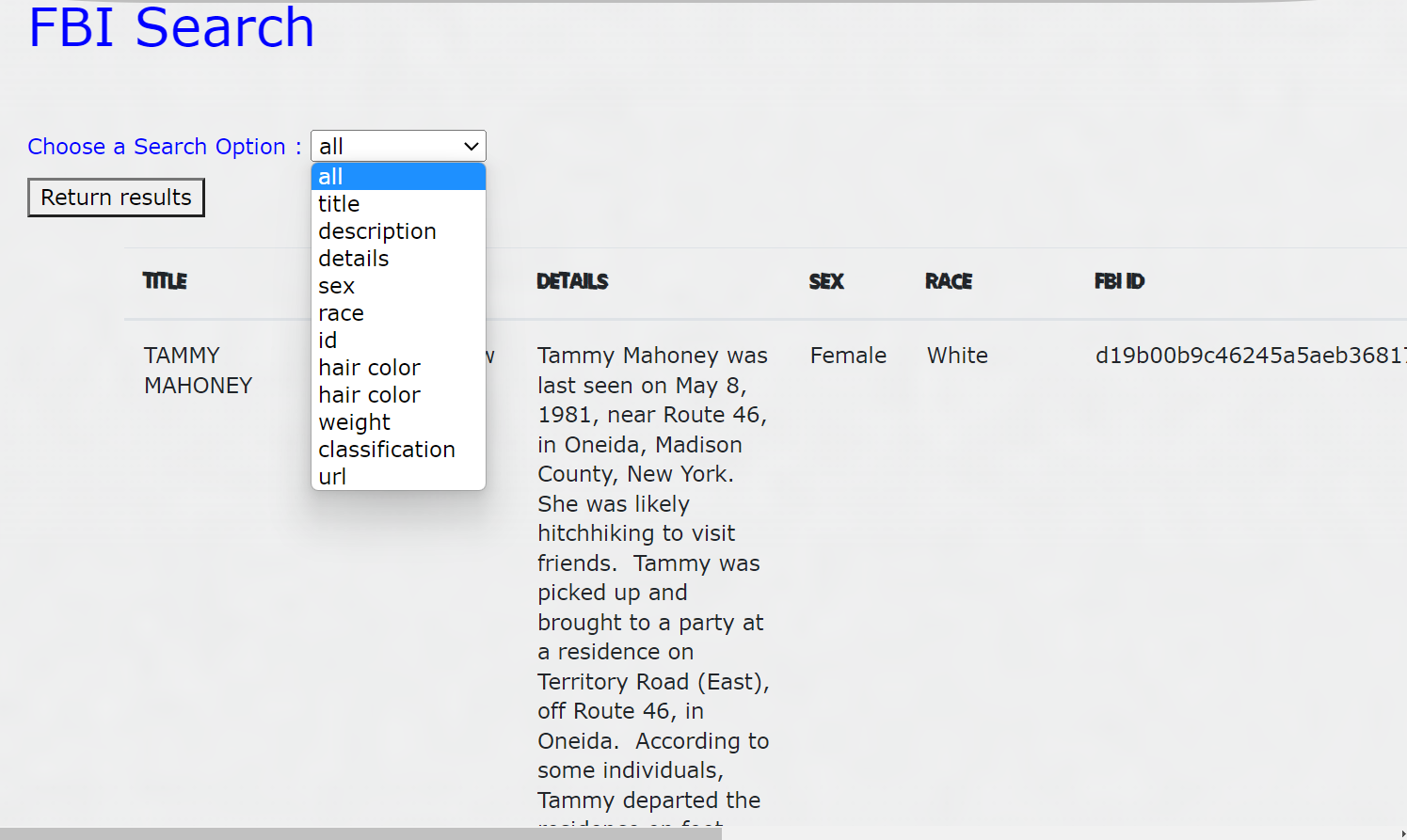The width and height of the screenshot is (1407, 840).
Task: Click the SEX column header
Action: [826, 281]
